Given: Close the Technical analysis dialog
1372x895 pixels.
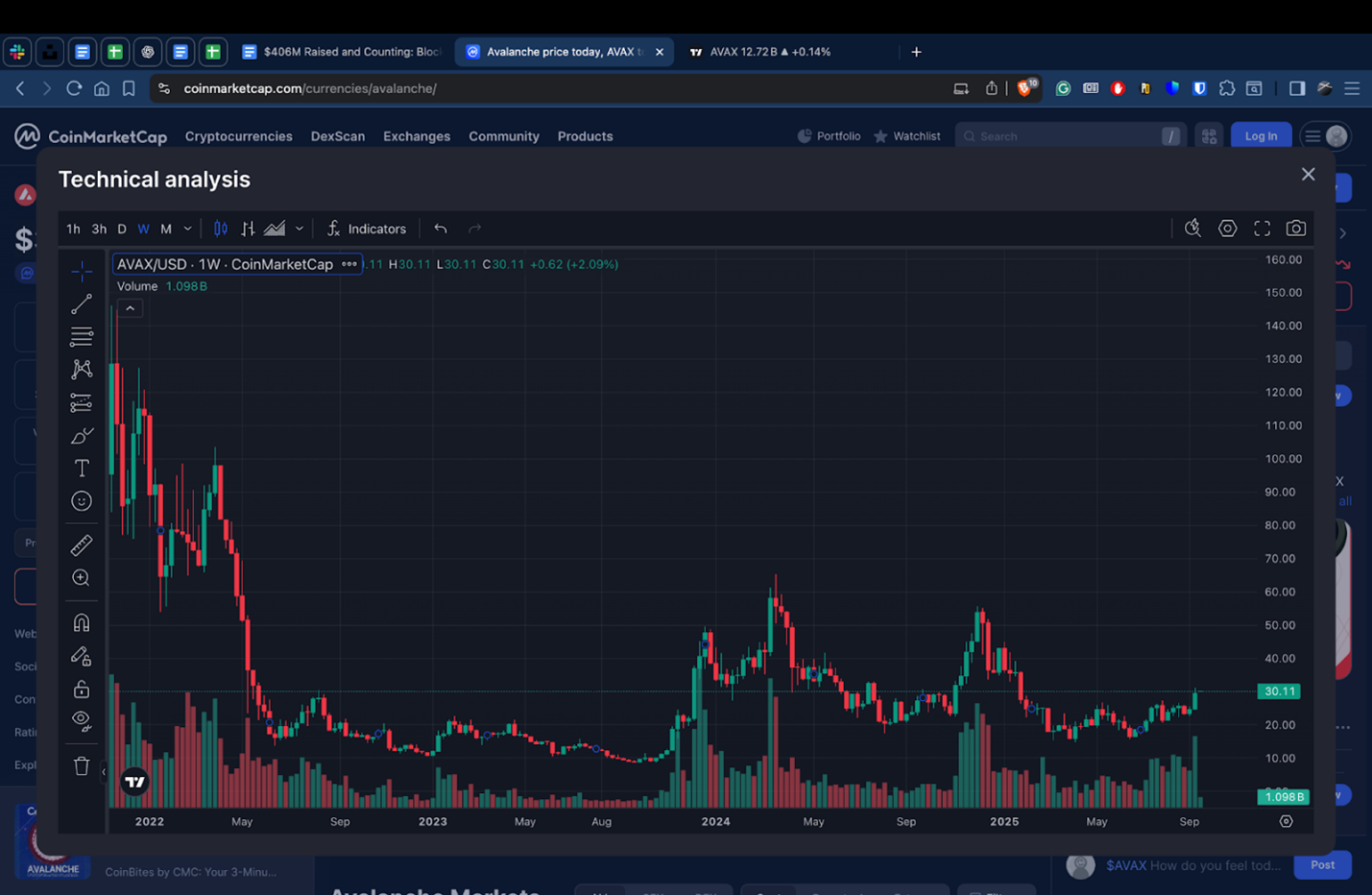Looking at the screenshot, I should [1308, 174].
